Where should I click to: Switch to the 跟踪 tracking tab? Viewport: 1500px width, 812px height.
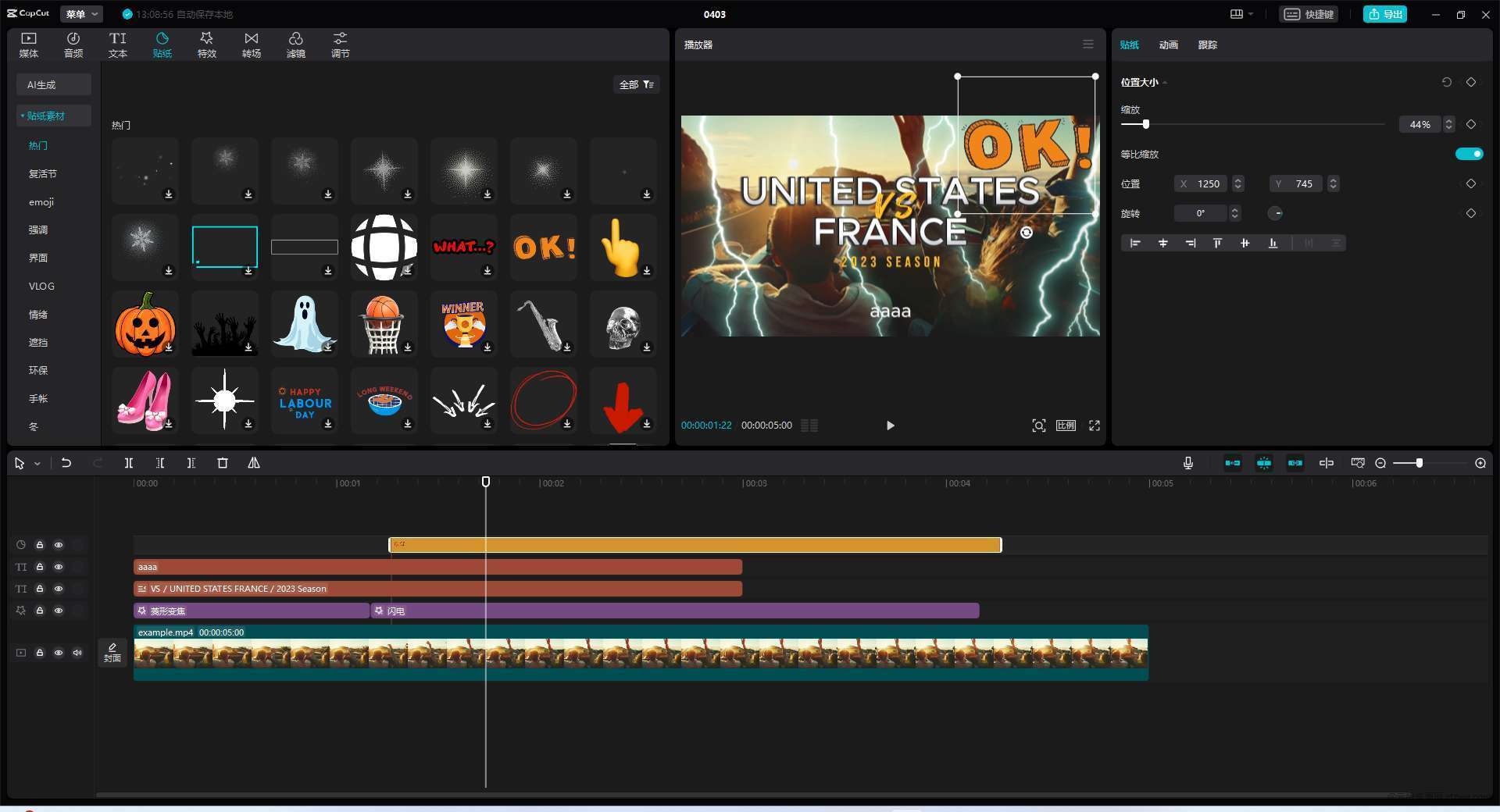point(1207,45)
